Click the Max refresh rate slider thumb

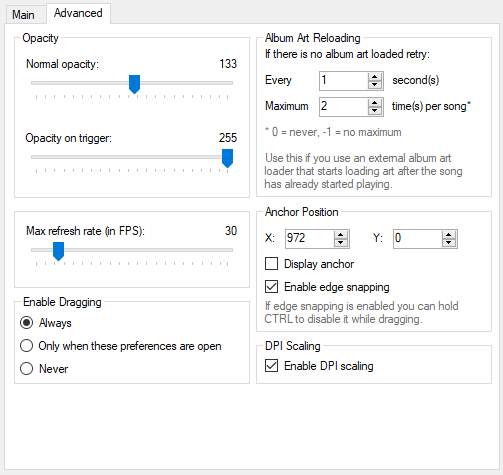pos(58,251)
